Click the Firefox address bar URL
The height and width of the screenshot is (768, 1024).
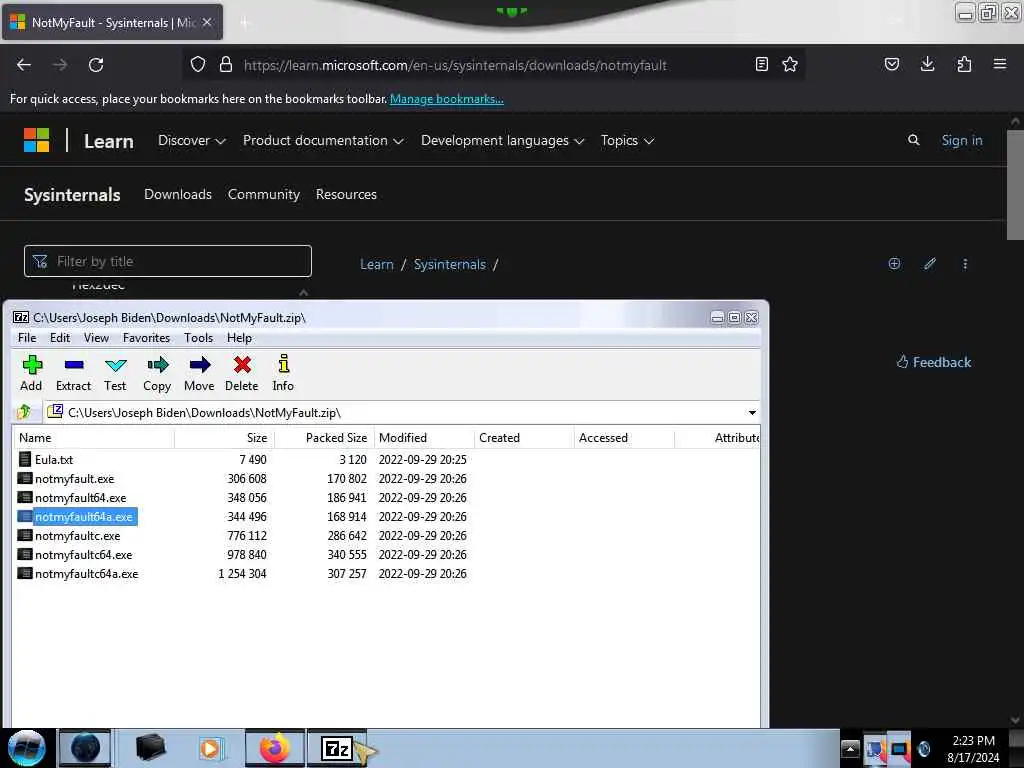pos(455,65)
